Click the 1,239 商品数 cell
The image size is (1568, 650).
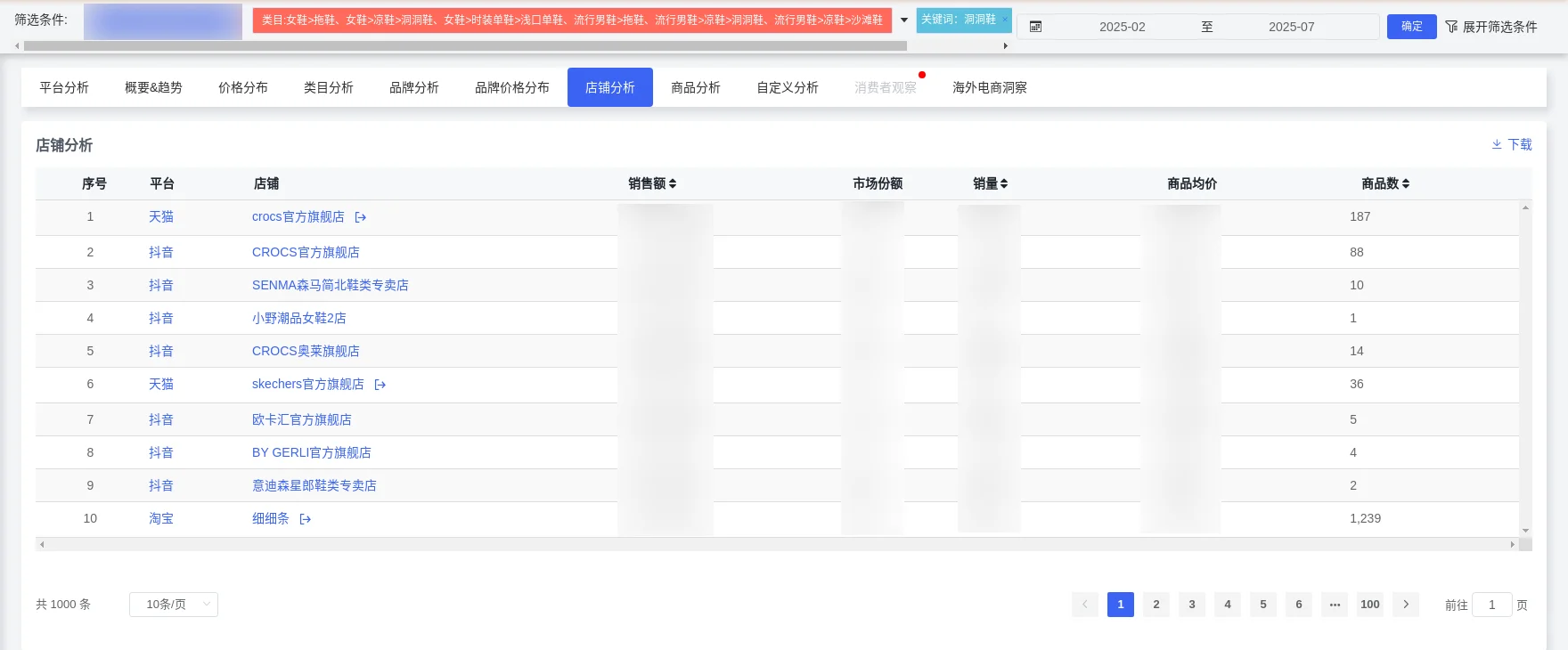coord(1365,519)
